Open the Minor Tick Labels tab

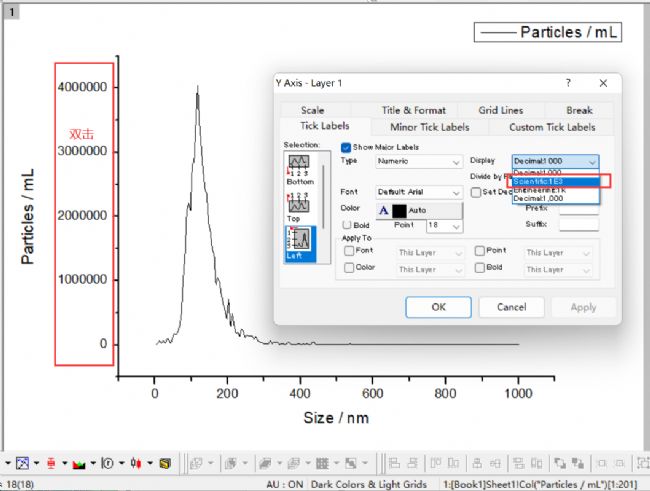pyautogui.click(x=429, y=127)
